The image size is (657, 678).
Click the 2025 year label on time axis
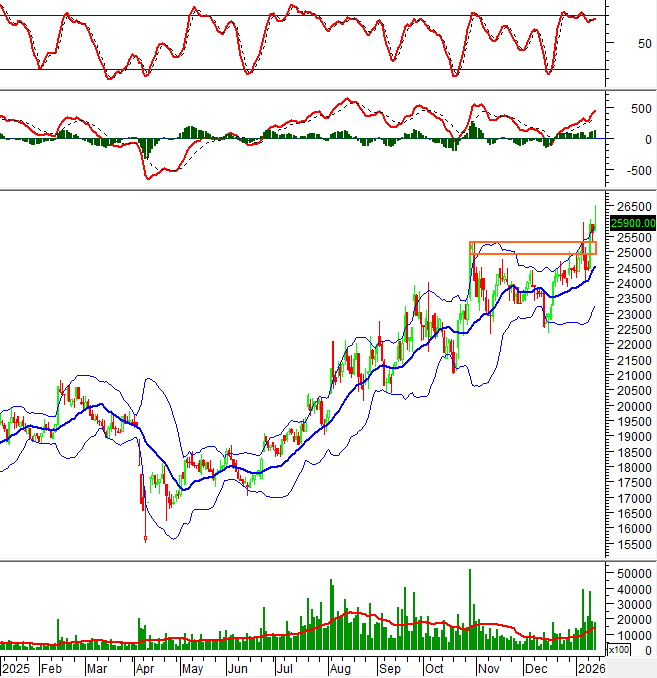click(x=17, y=667)
